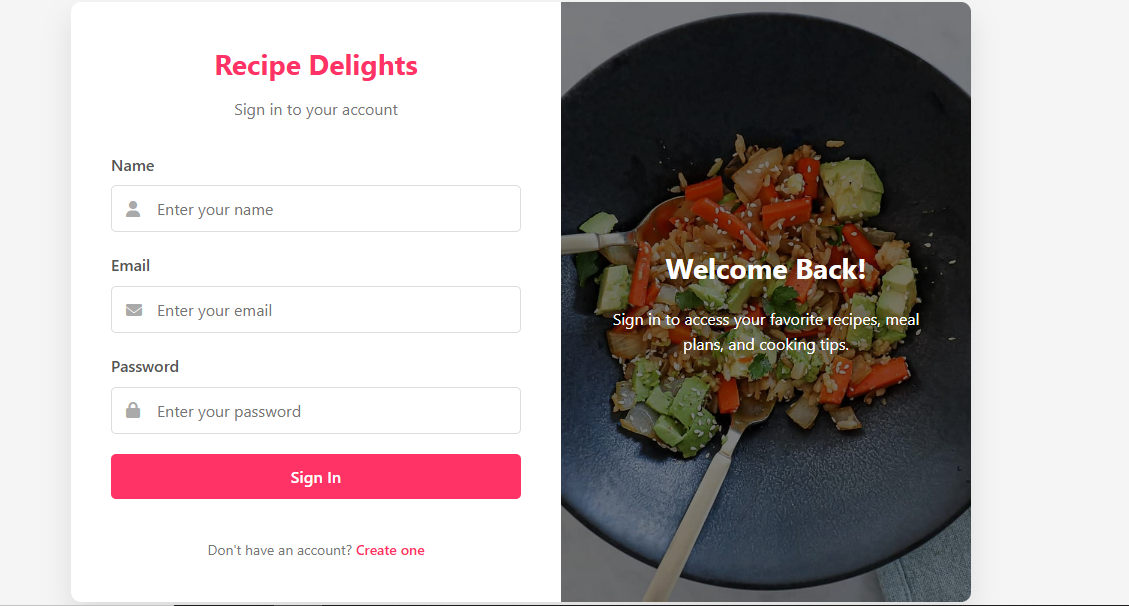Click the Email field label
The image size is (1129, 606).
pyautogui.click(x=130, y=266)
